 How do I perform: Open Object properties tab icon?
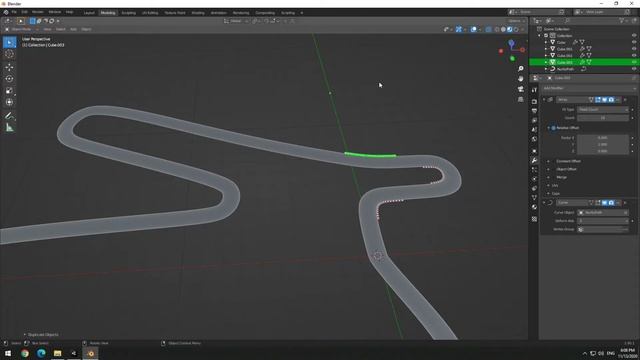coord(534,151)
